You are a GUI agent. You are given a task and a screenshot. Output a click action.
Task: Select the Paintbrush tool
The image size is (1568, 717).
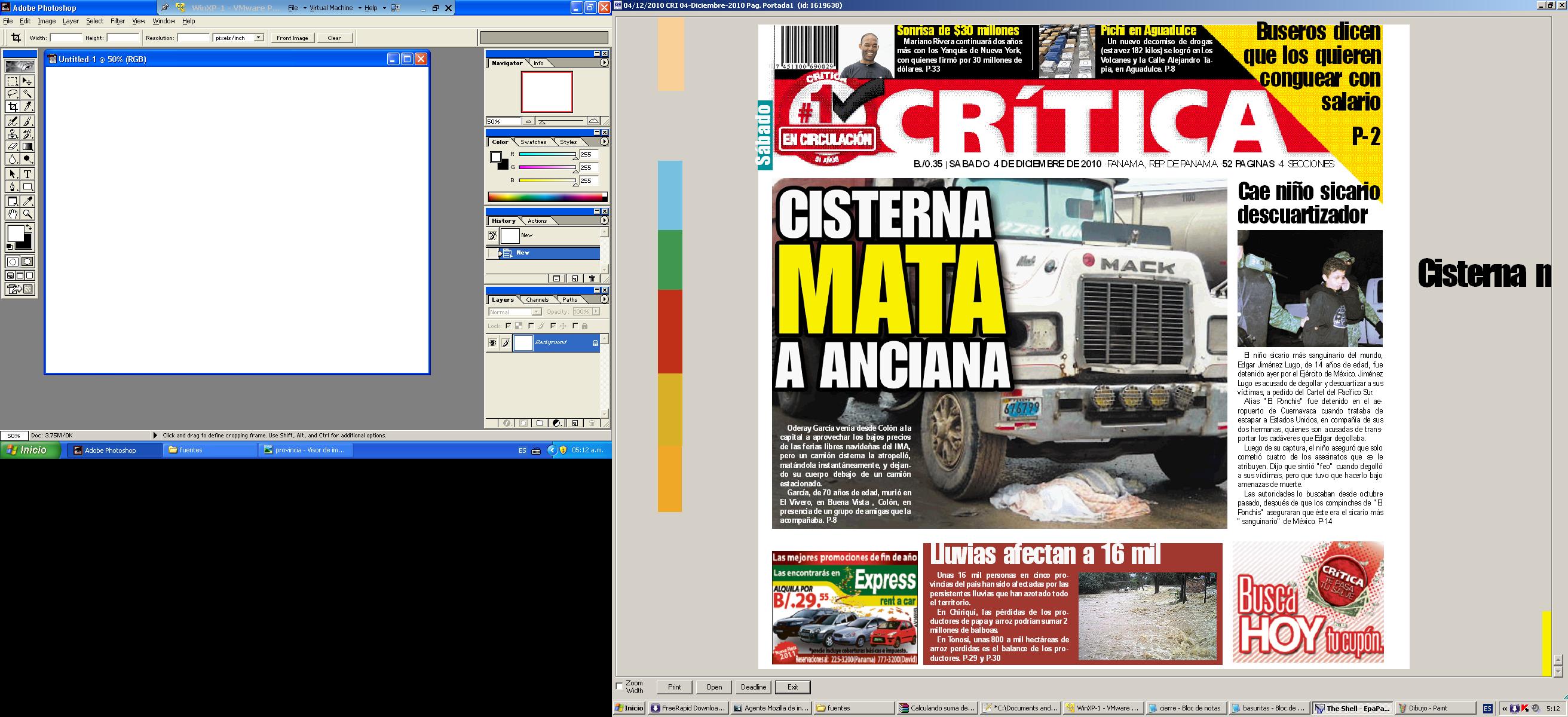click(x=27, y=121)
